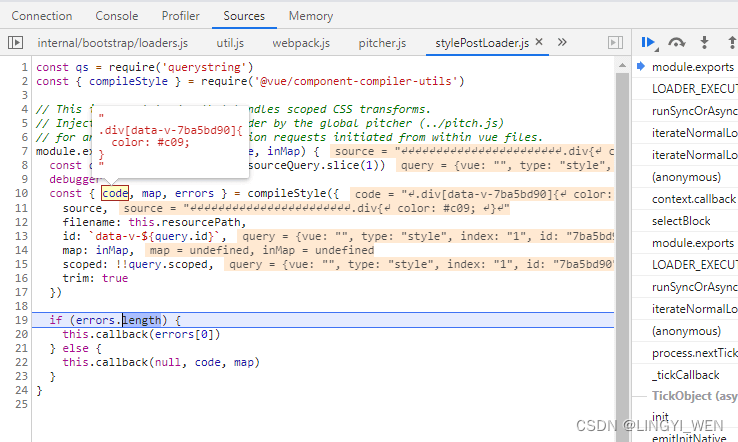Image resolution: width=738 pixels, height=442 pixels.
Task: Click the code editor vertical scrollbar thumb
Action: (x=622, y=257)
